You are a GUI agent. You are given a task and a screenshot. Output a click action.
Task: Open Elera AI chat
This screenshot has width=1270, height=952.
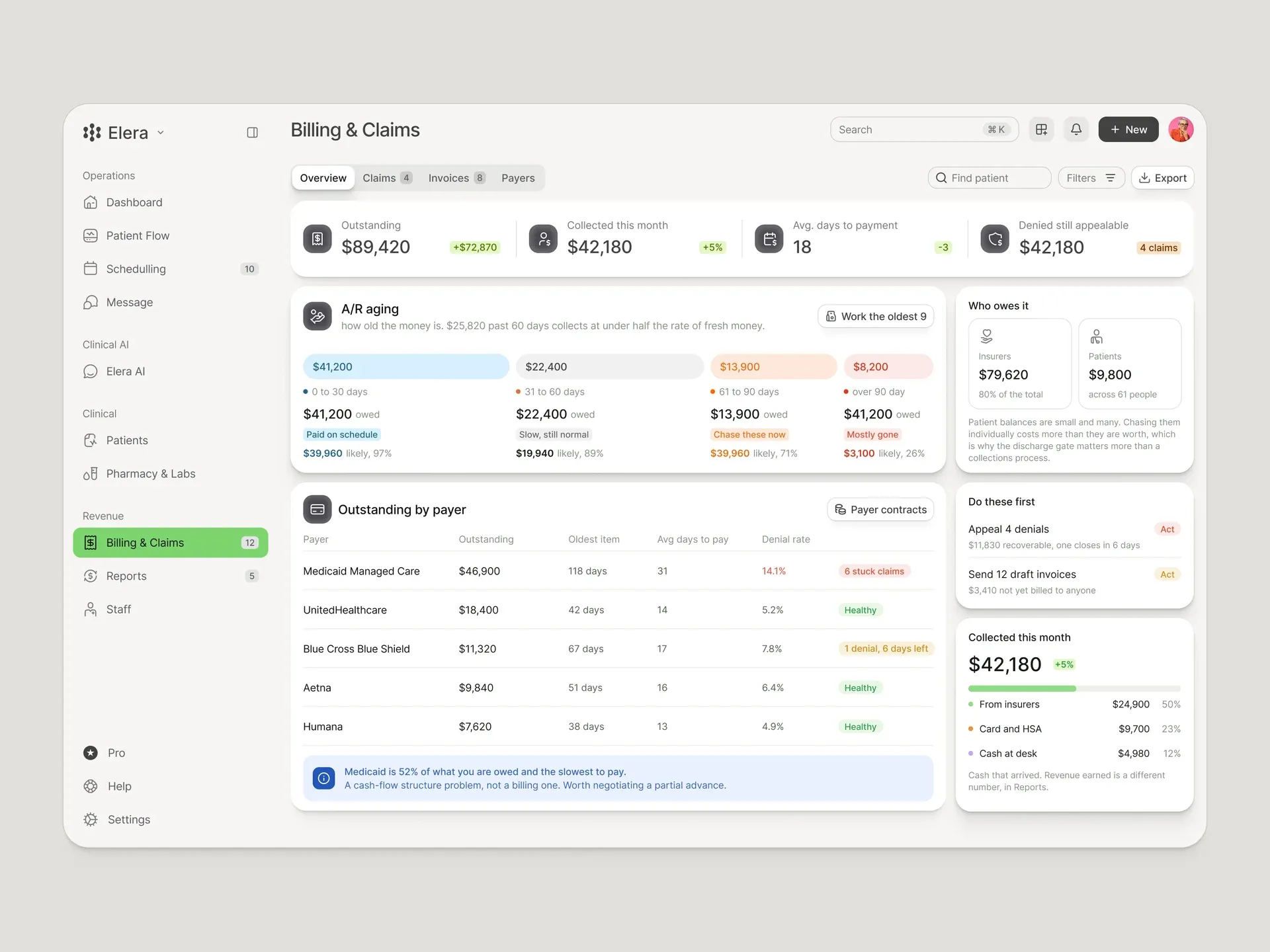(171, 372)
